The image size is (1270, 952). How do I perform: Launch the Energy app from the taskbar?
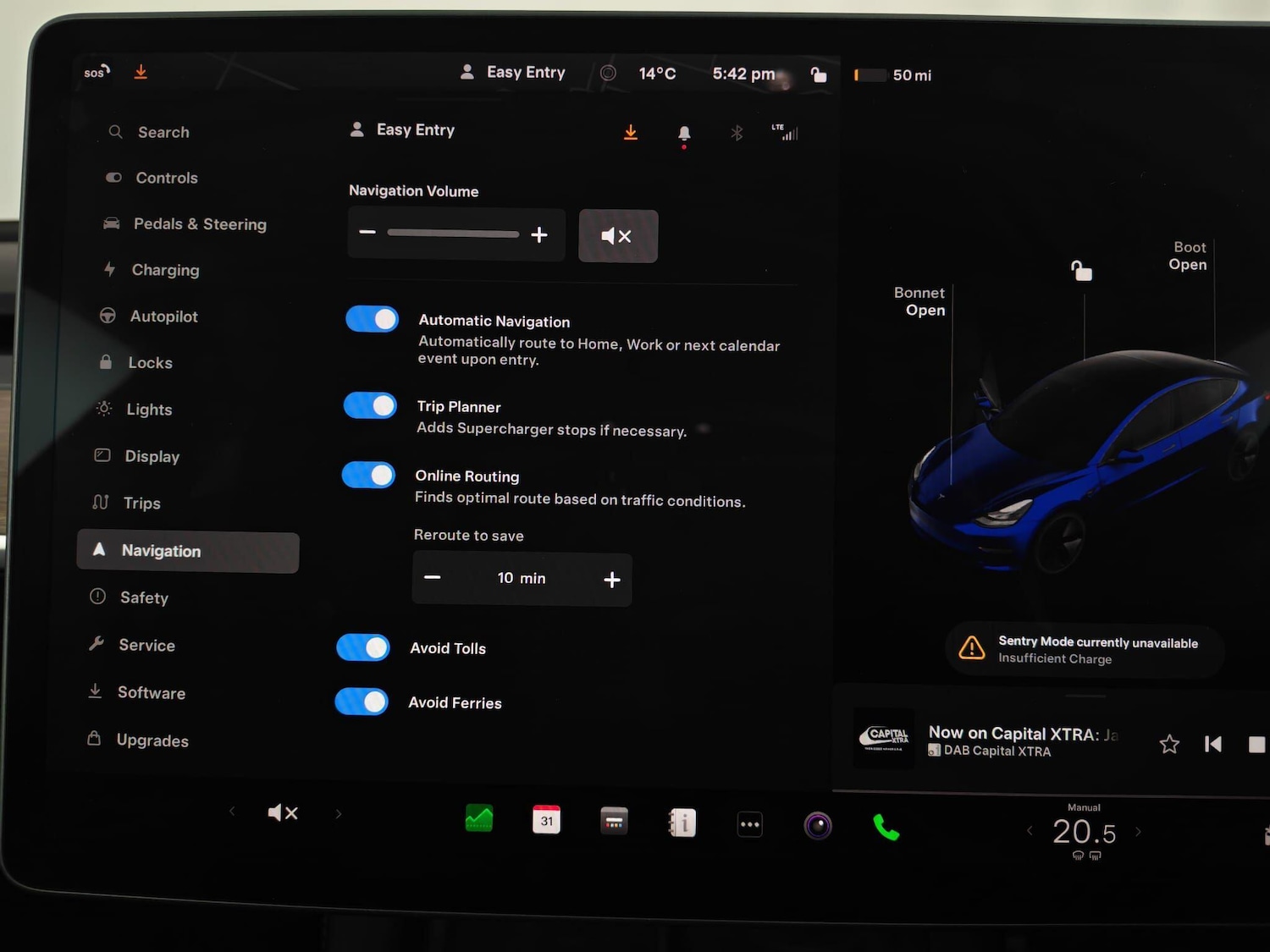pos(479,818)
